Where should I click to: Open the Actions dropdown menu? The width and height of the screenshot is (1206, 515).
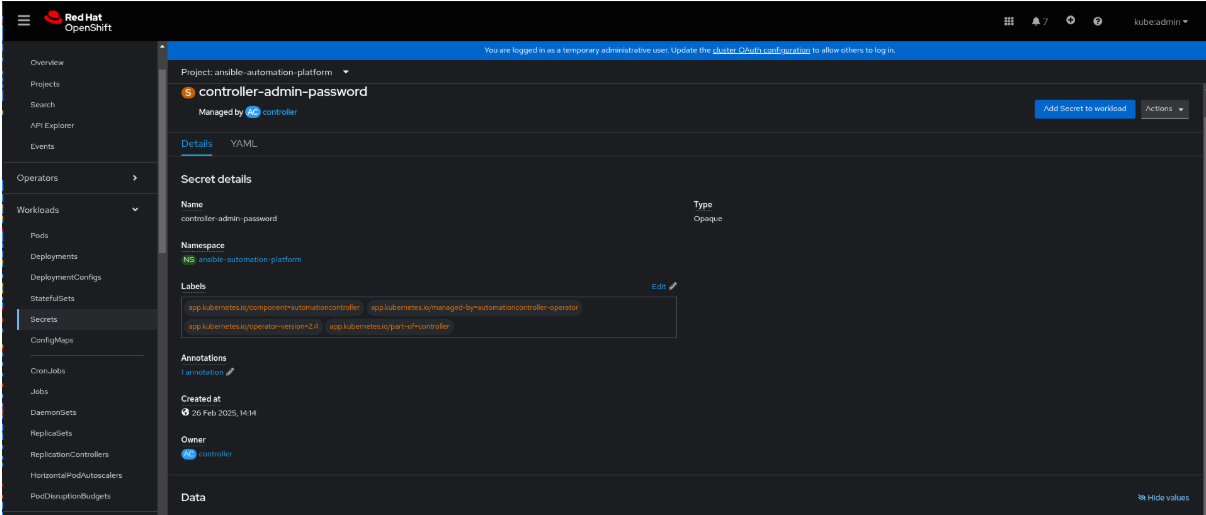(x=1164, y=109)
